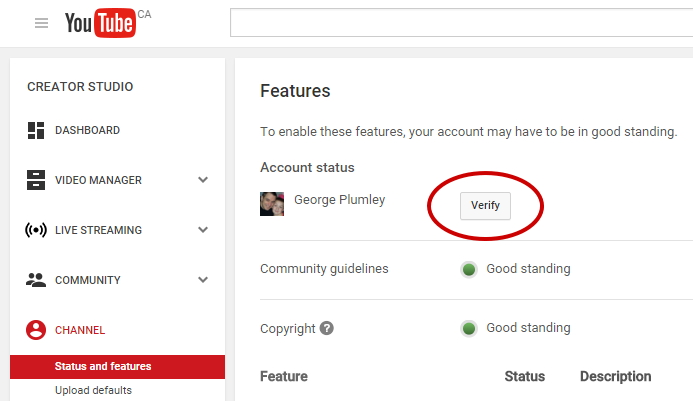Expand the Video Manager section

(203, 180)
